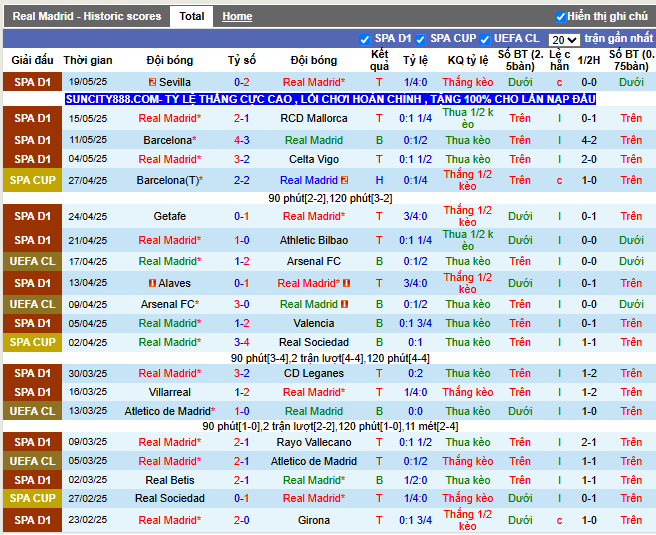Click card icon after Real Madrid on 13/04/25
This screenshot has width=656, height=535.
[x=346, y=283]
